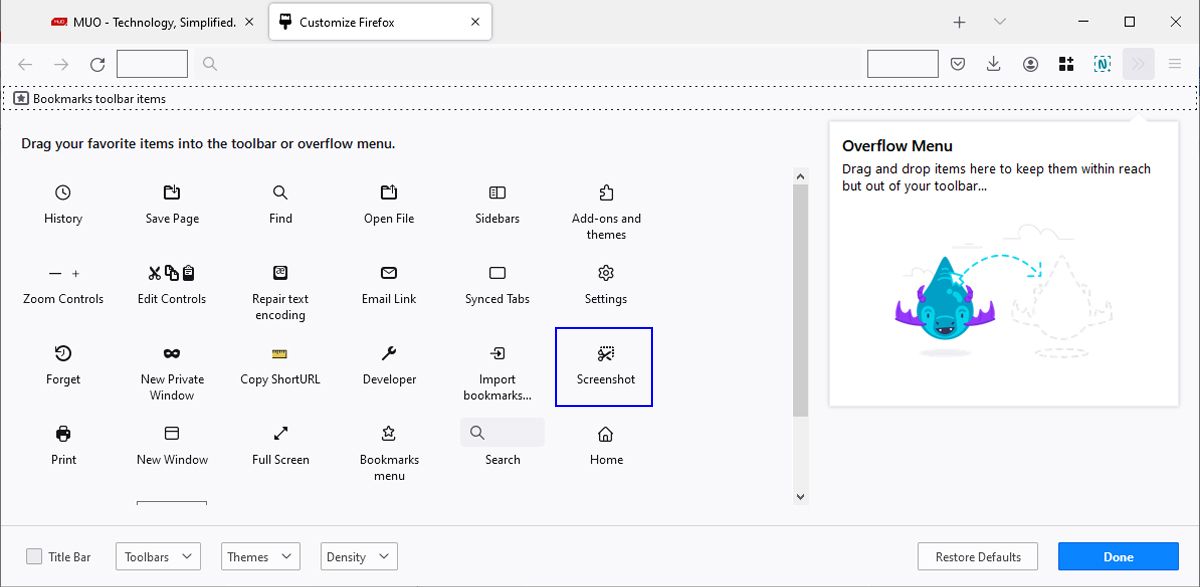Open a new tab with plus button
This screenshot has height=587, width=1200.
pos(959,22)
